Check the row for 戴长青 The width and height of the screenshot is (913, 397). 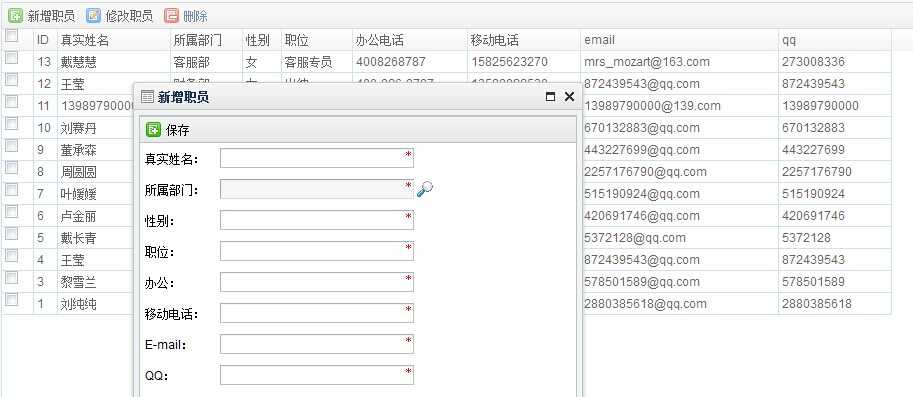(12, 234)
